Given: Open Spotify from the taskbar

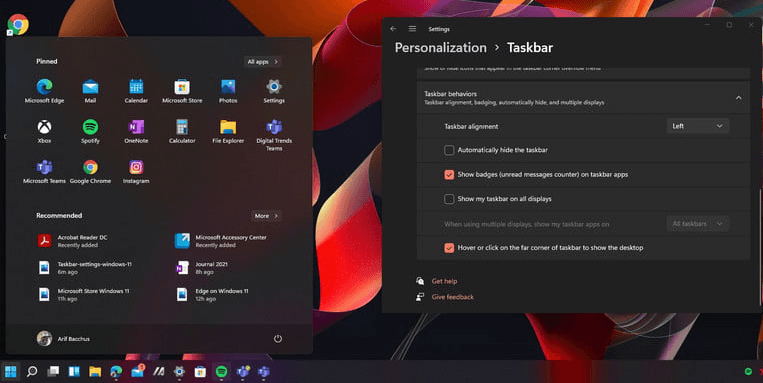Looking at the screenshot, I should [x=221, y=372].
